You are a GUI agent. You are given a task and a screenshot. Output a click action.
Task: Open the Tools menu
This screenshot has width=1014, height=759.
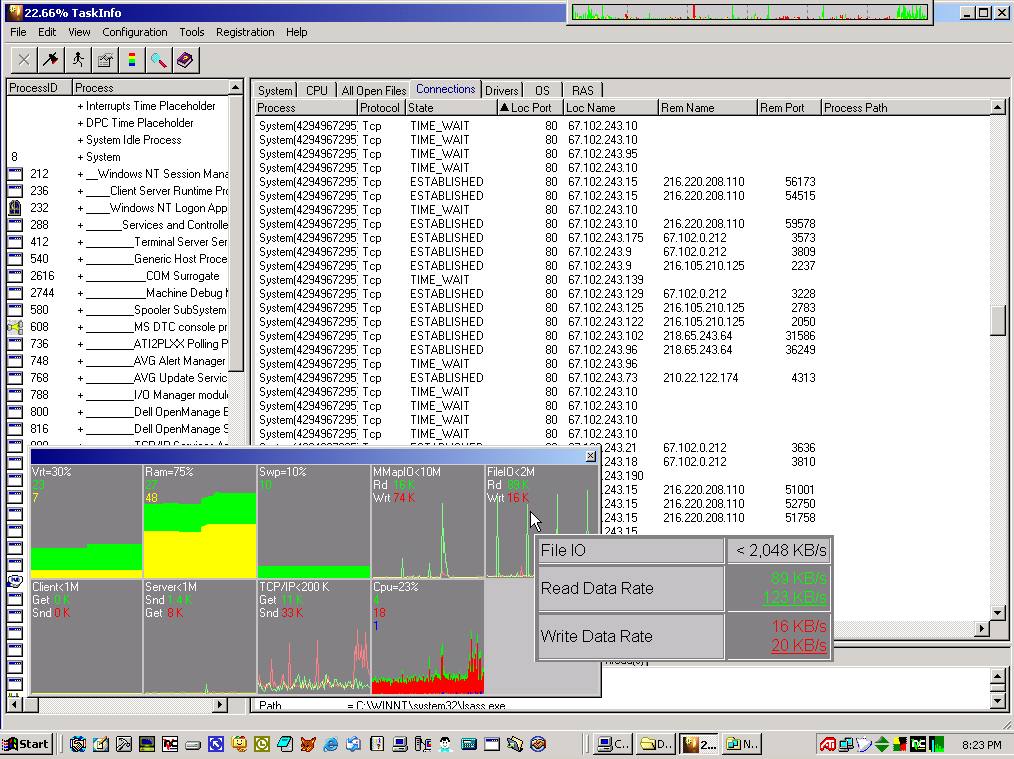[191, 32]
